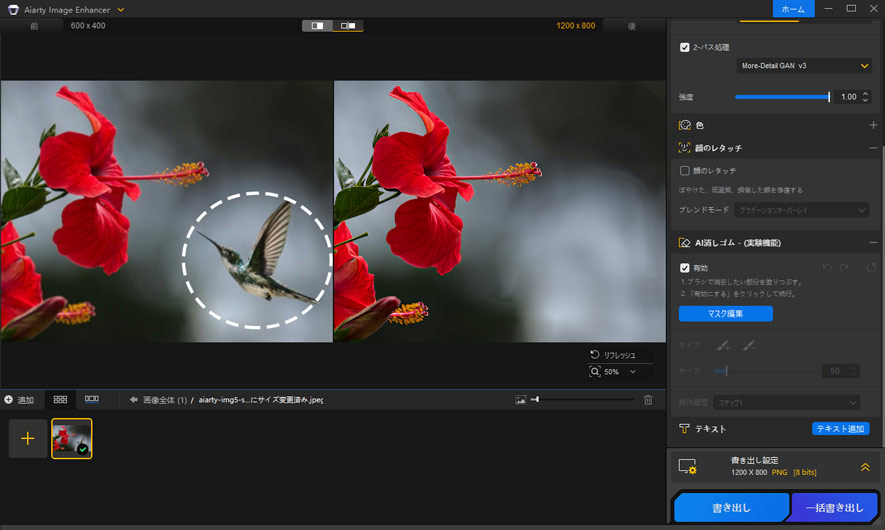Open the ステップ1 history dropdown
Viewport: 885px width, 530px height.
tap(786, 402)
